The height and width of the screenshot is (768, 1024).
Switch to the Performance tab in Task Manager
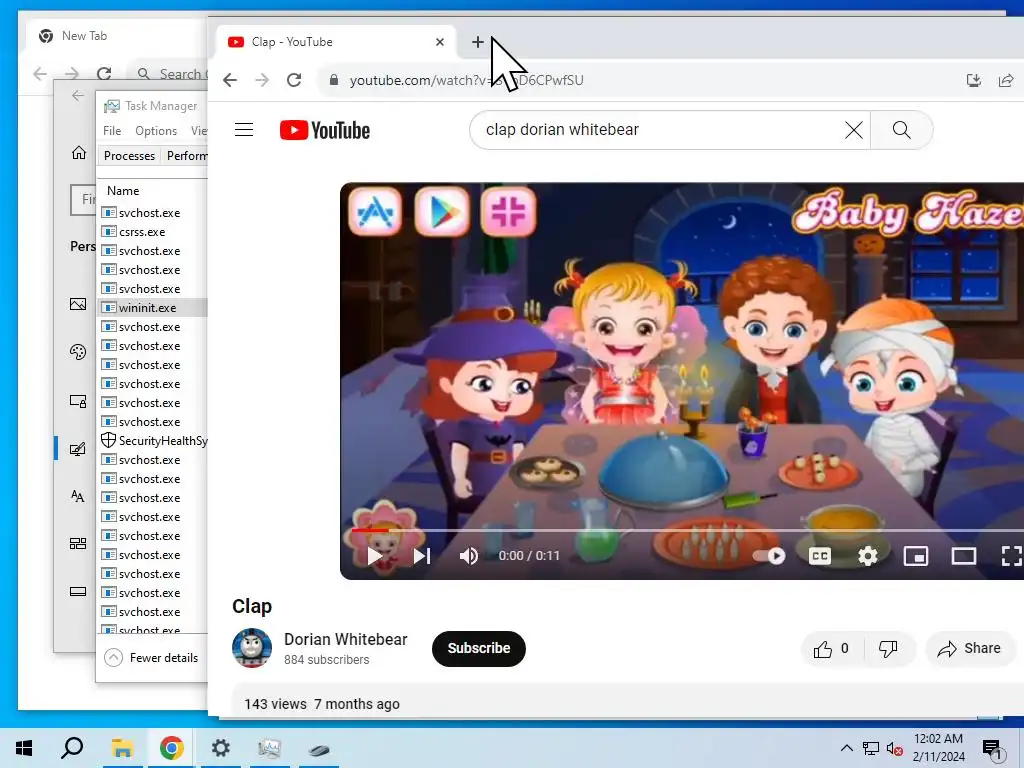187,155
